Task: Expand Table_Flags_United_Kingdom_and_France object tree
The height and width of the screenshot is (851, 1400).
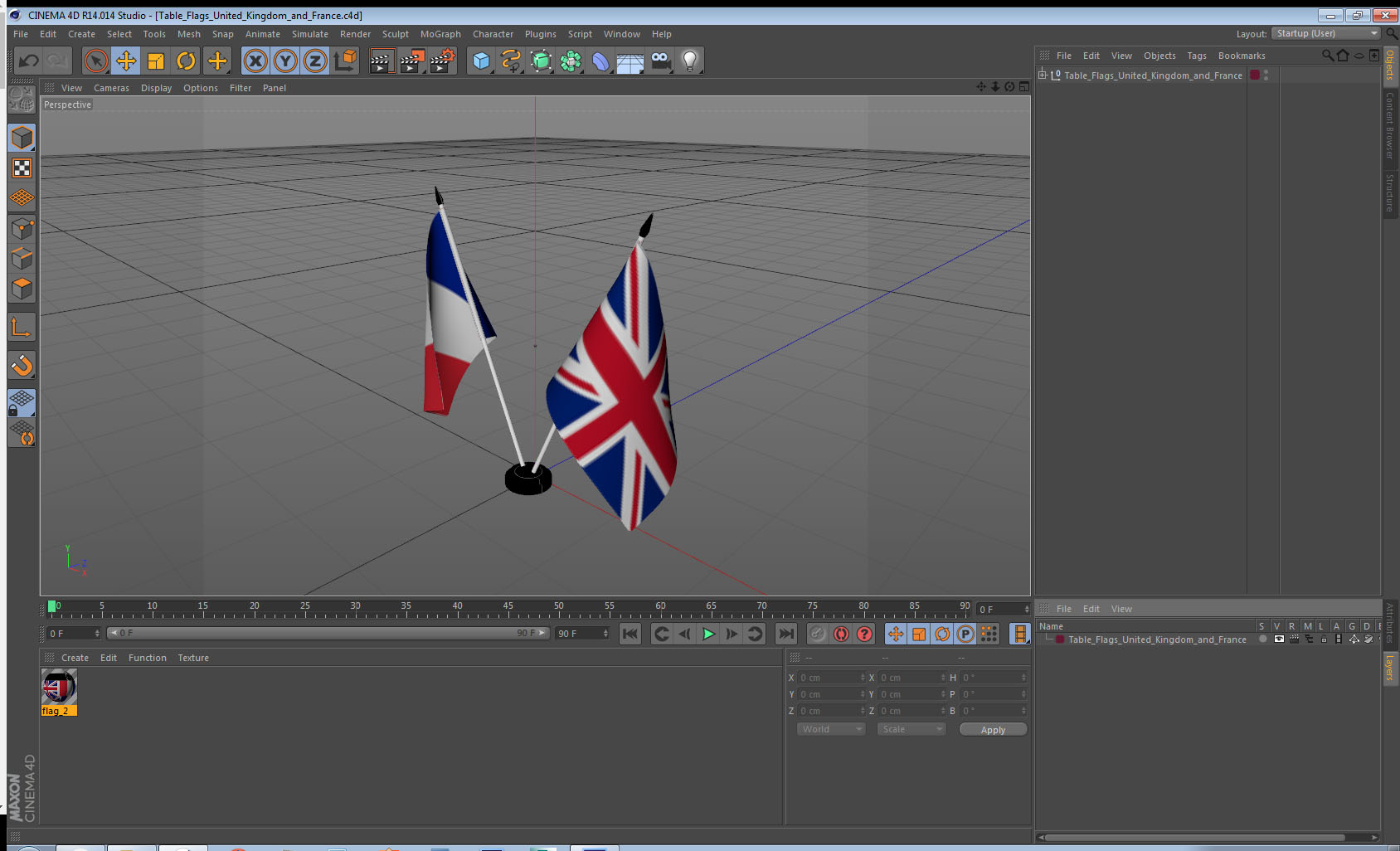Action: [1043, 75]
